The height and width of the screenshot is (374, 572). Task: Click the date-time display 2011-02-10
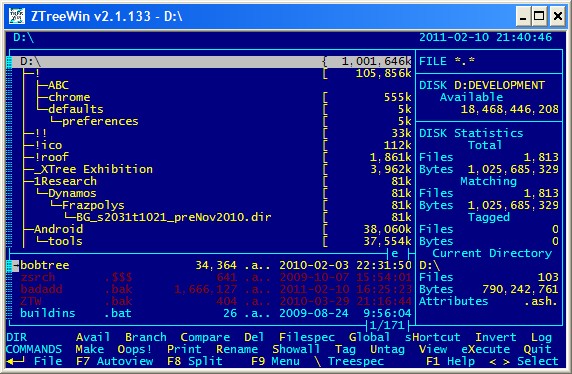coord(485,37)
